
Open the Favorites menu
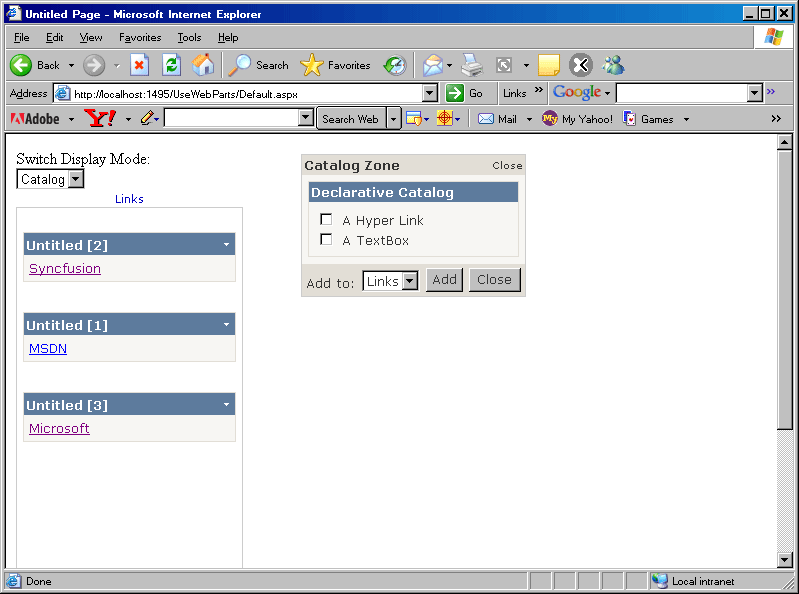(x=139, y=37)
